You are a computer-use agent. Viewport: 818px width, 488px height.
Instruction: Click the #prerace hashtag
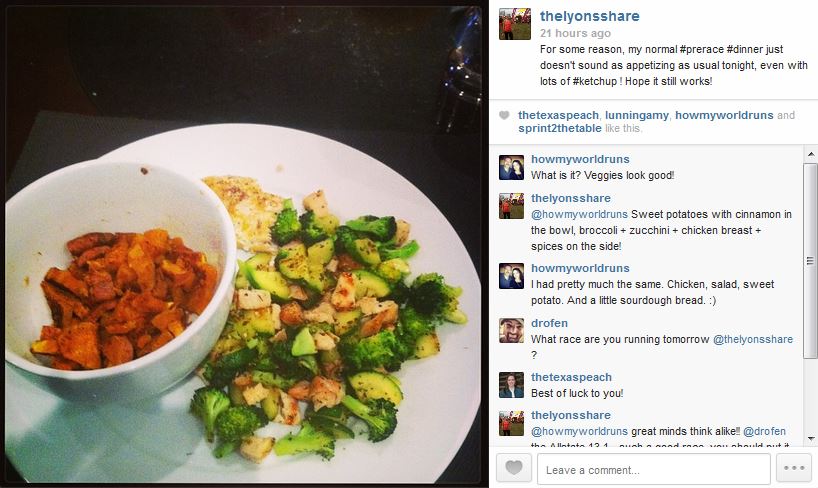[701, 50]
